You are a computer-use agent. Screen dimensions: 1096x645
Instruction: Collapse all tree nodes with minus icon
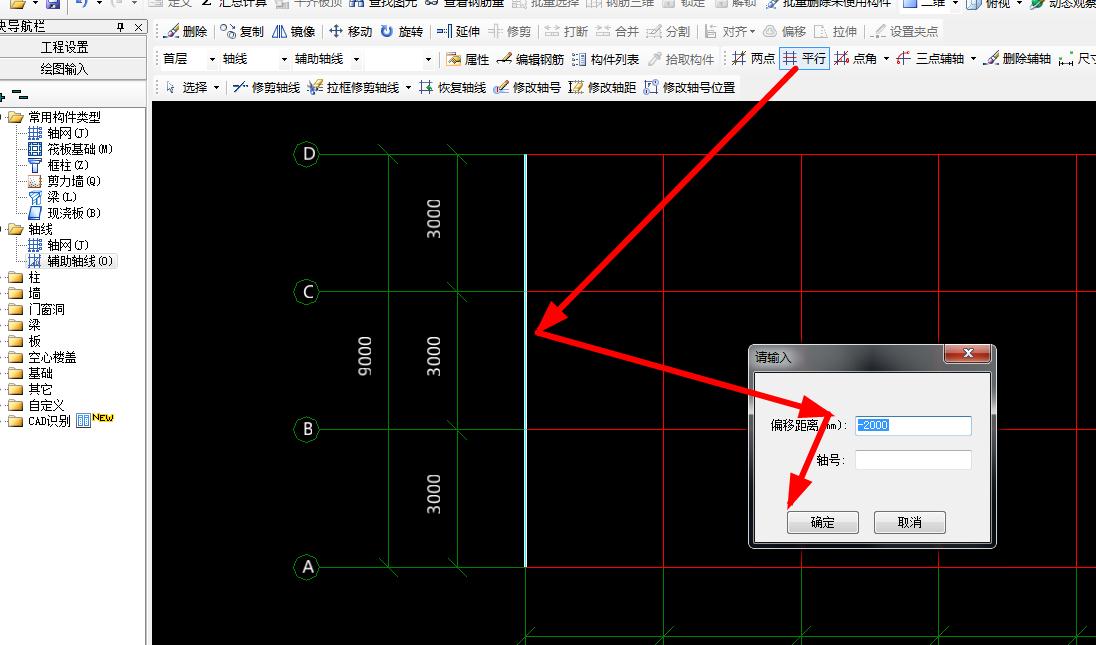pos(21,95)
